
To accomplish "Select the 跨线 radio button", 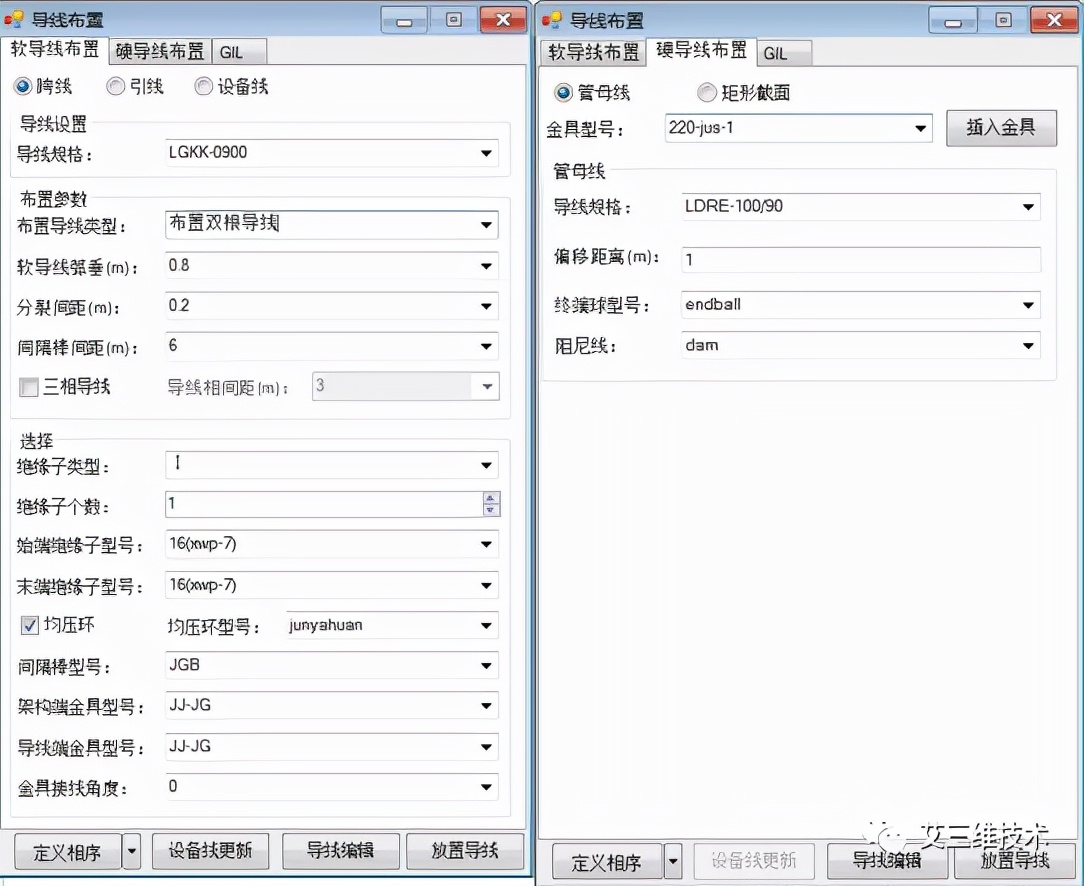I will point(22,87).
